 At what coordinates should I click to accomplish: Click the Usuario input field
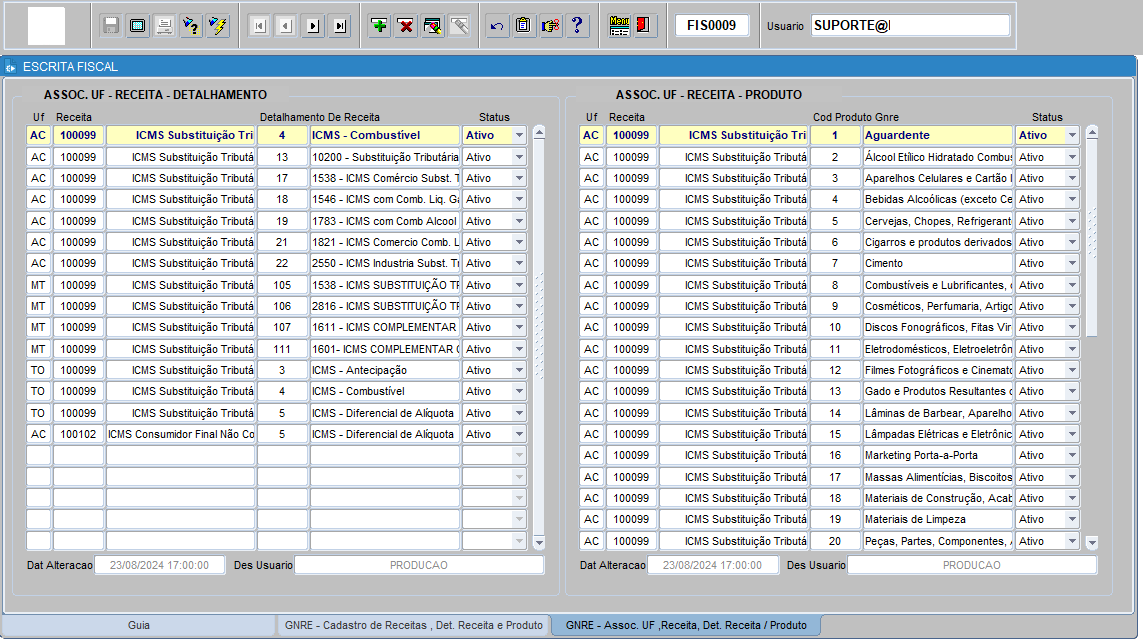point(910,26)
